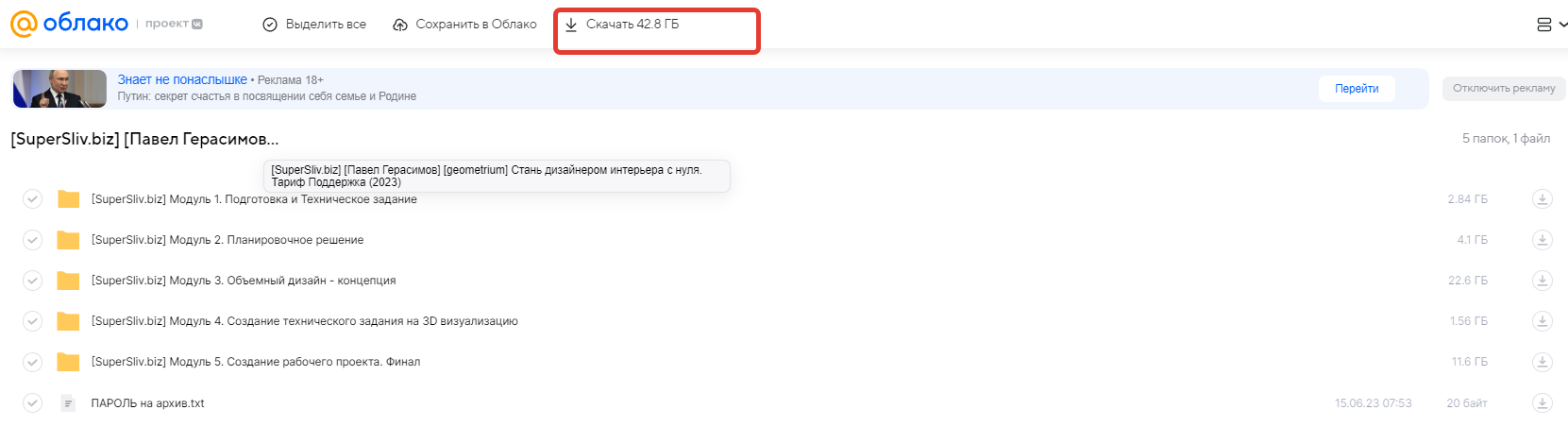
Task: Click the Отключить рекламу button
Action: [1504, 89]
